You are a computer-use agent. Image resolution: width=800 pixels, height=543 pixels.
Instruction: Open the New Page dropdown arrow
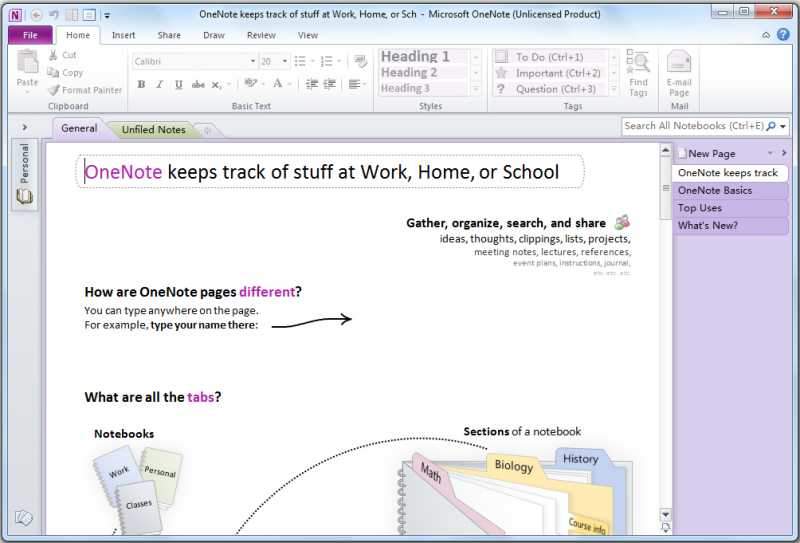point(770,153)
